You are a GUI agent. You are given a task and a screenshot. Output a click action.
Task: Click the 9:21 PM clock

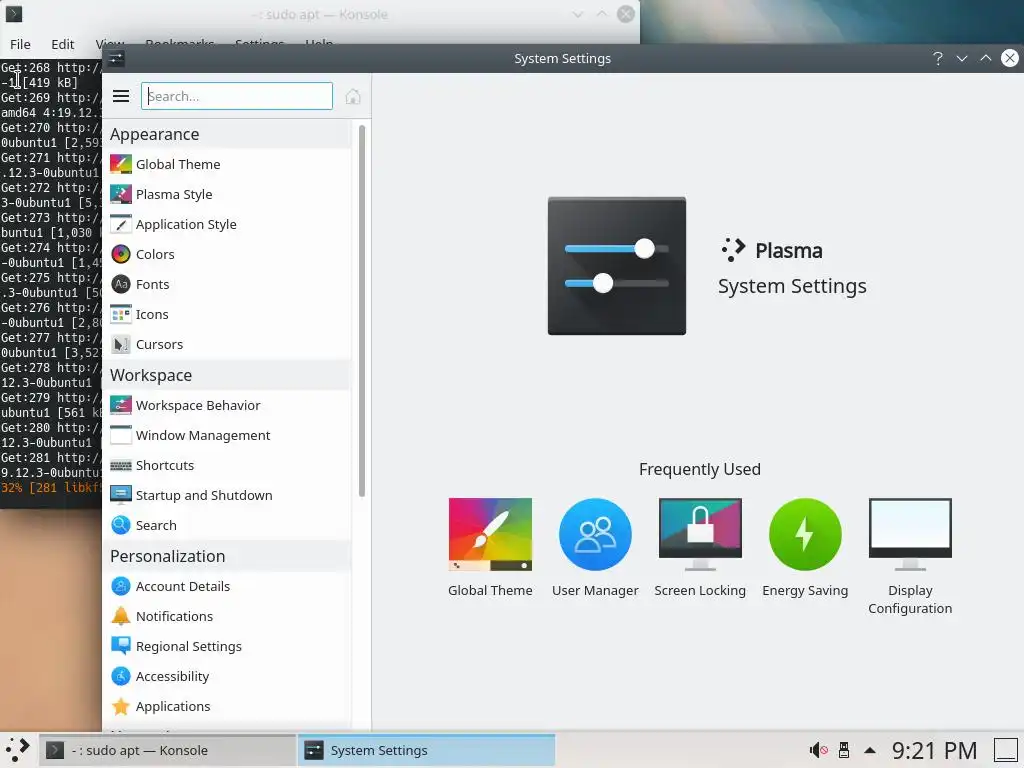935,750
